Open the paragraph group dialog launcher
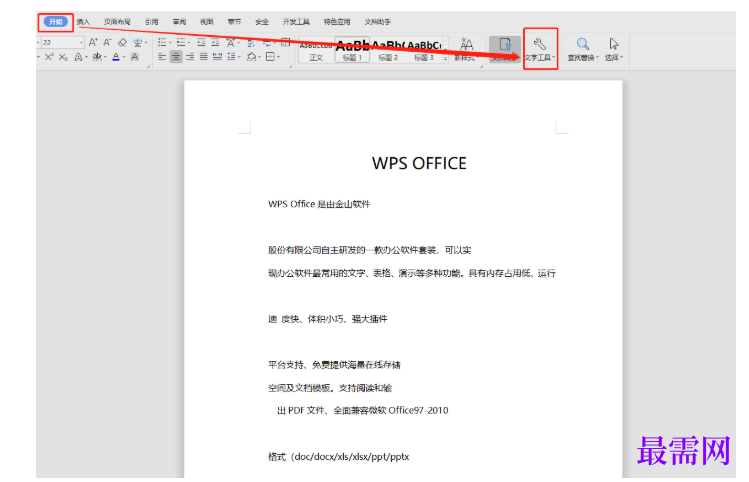The width and height of the screenshot is (749, 482). click(x=290, y=66)
